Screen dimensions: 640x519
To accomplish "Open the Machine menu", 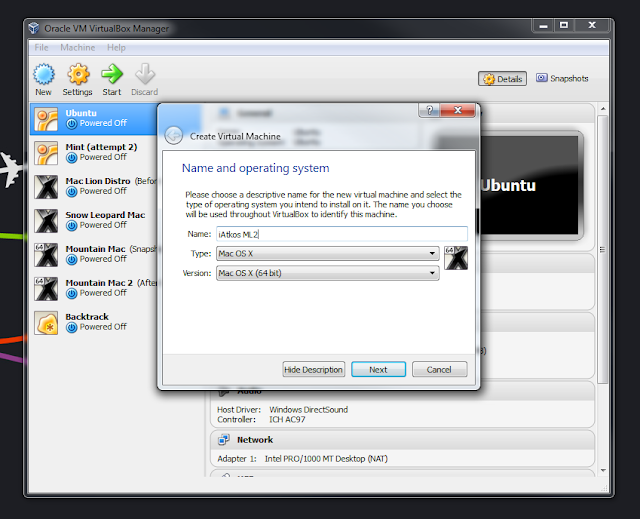I will click(78, 47).
